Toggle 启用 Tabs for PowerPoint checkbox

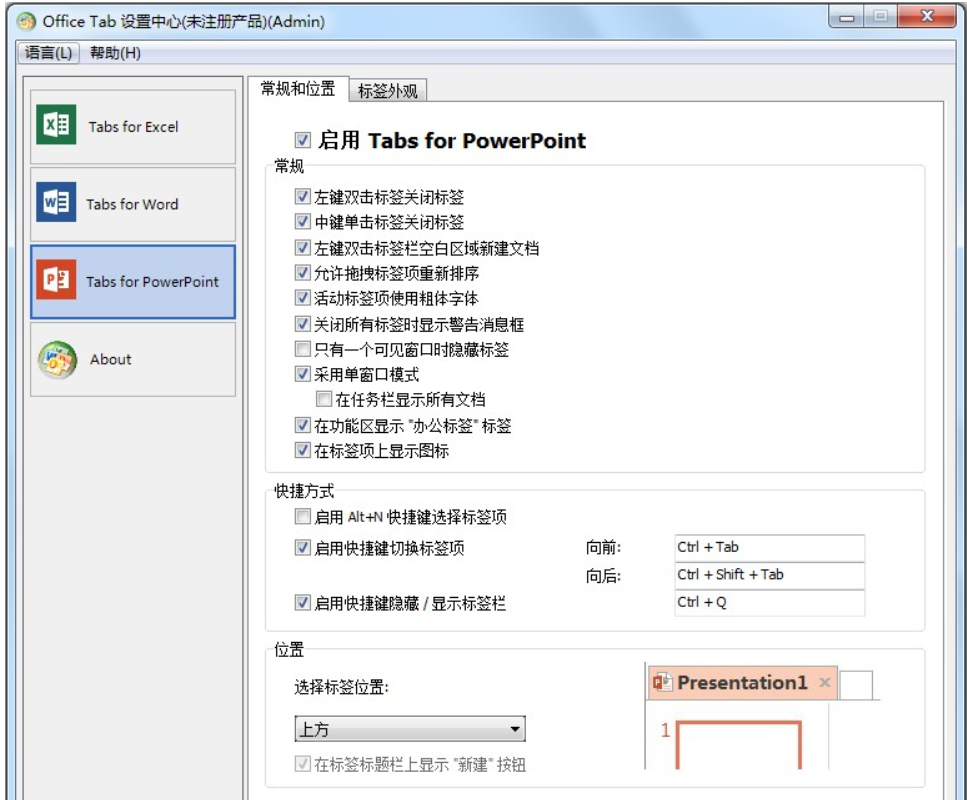click(302, 140)
